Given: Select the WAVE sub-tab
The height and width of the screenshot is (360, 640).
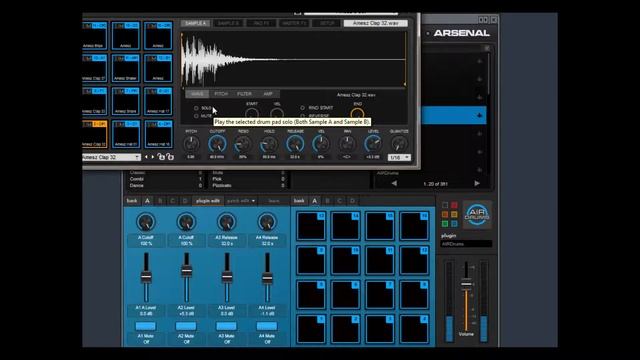Looking at the screenshot, I should pos(198,94).
